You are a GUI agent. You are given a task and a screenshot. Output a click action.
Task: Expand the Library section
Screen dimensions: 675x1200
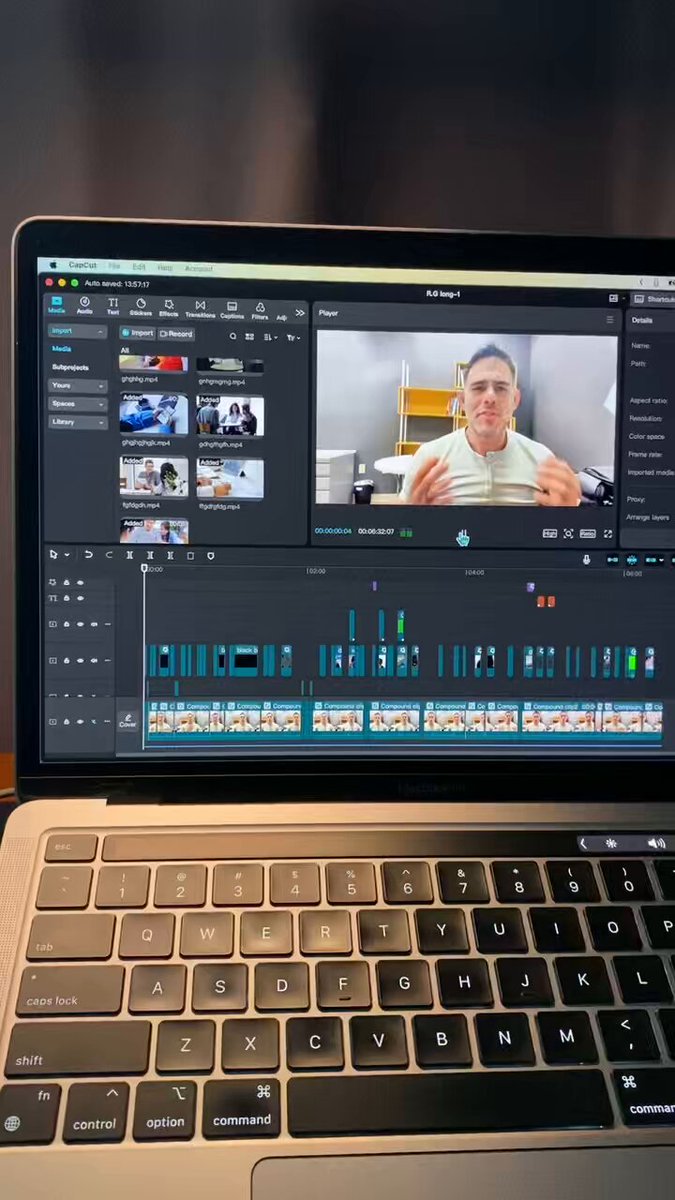tap(78, 422)
